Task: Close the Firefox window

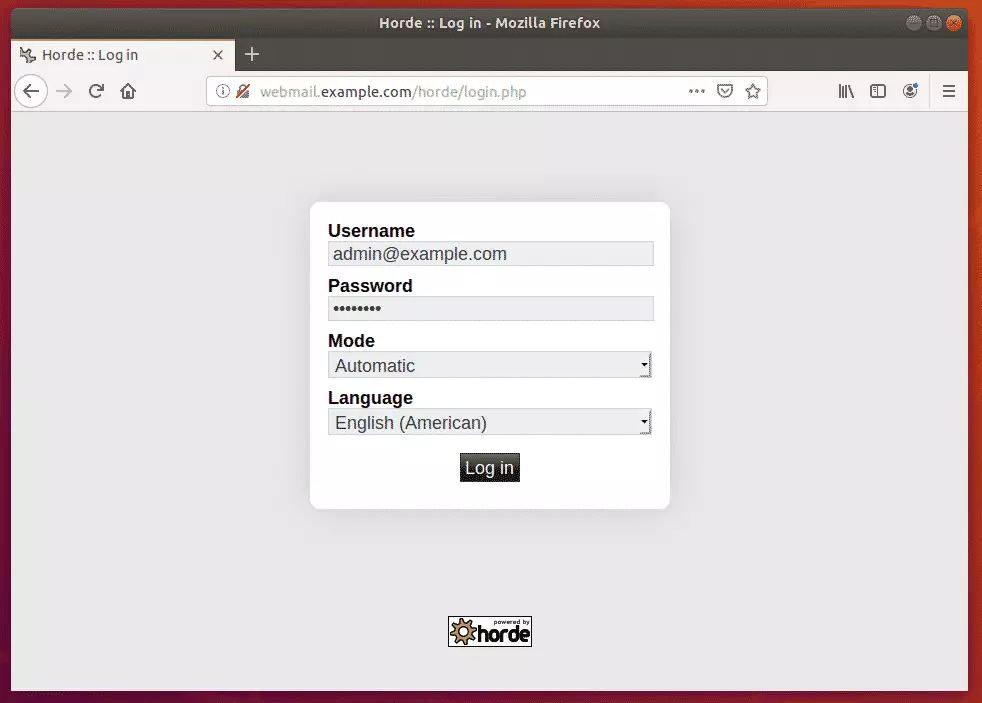Action: pos(954,23)
